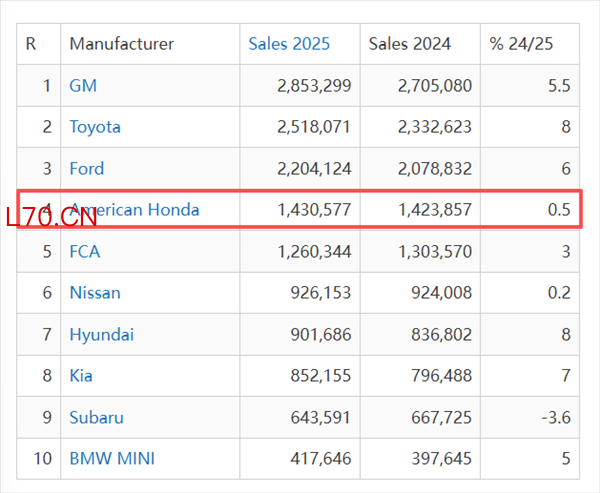Click Subaru's -3.6 percent change cell
600x493 pixels.
click(557, 417)
